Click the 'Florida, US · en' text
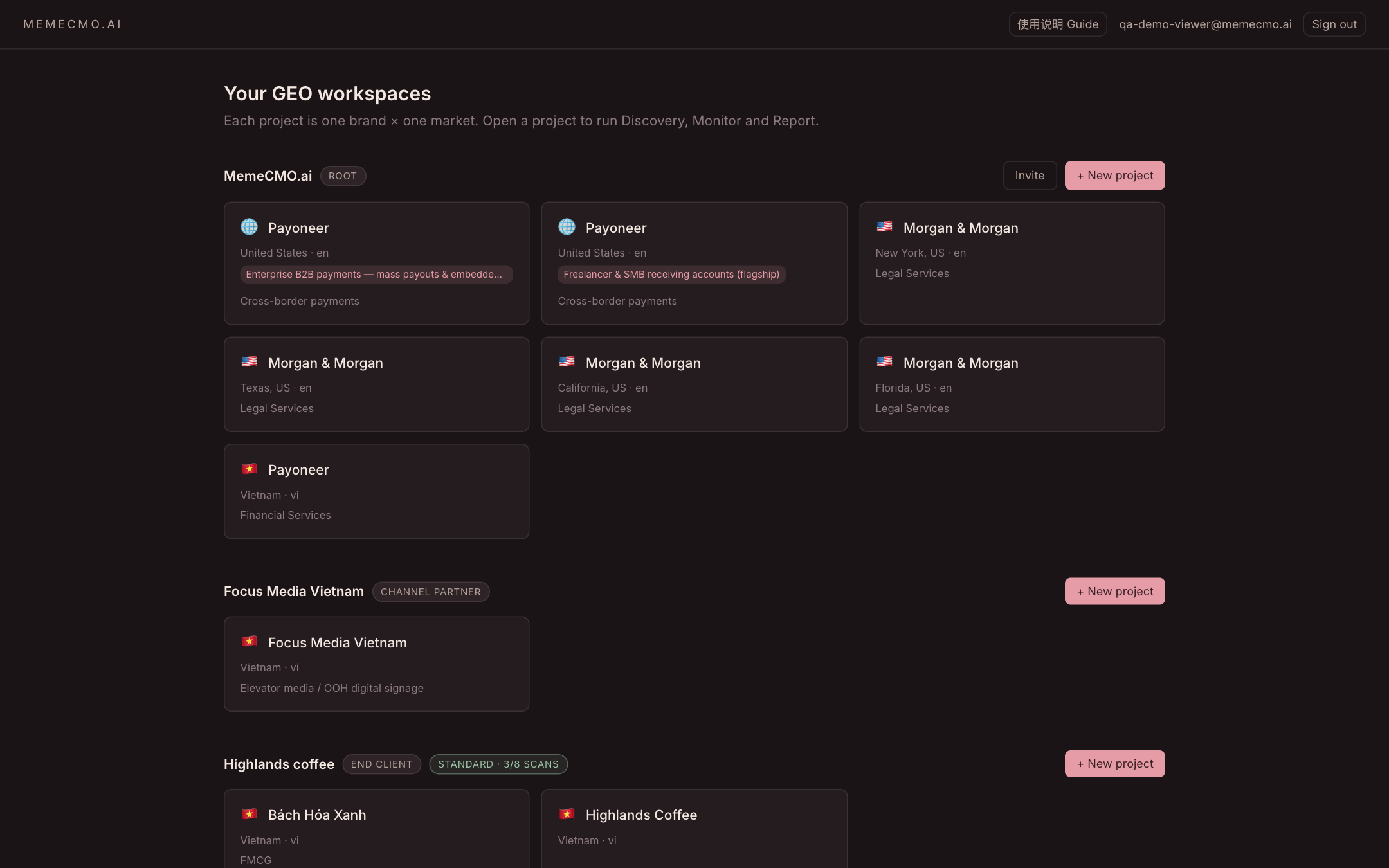The image size is (1389, 868). (x=913, y=388)
